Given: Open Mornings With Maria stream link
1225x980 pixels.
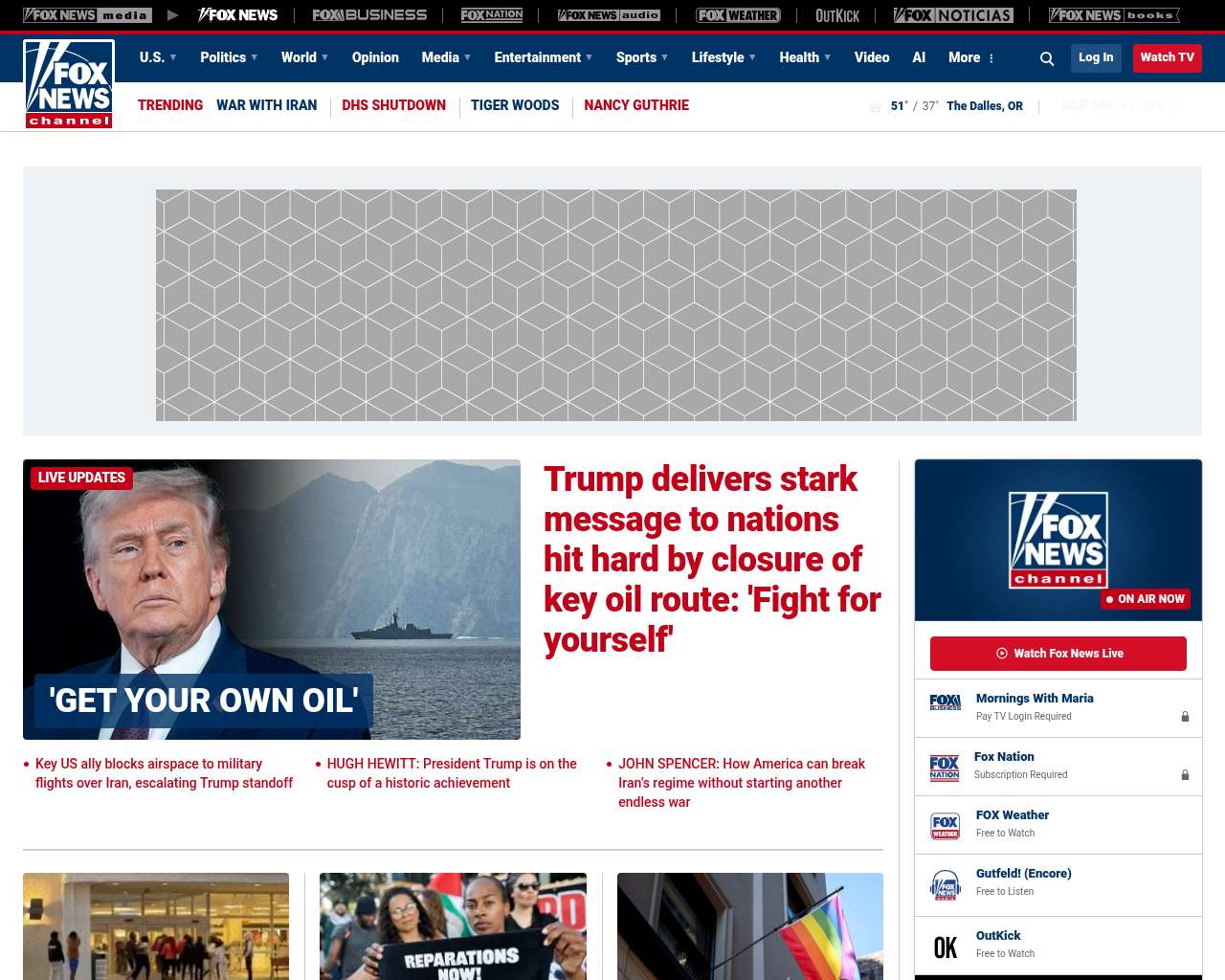Looking at the screenshot, I should coord(1035,699).
